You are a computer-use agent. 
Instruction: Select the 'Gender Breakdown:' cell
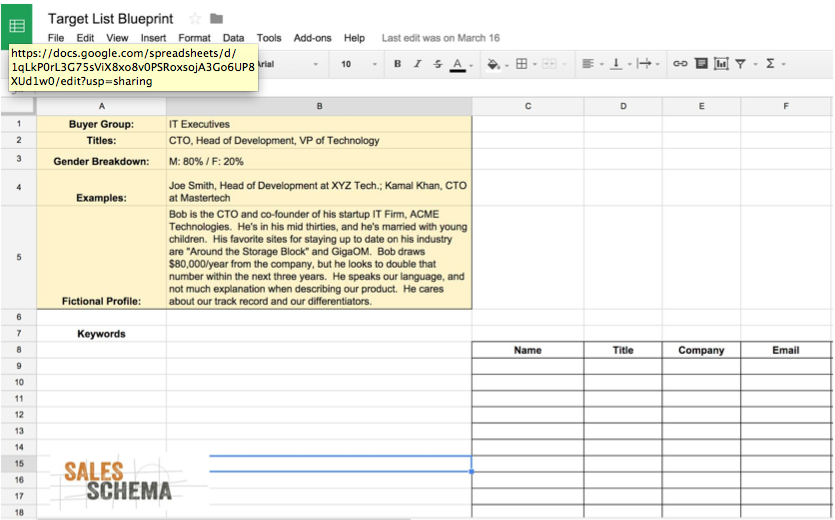click(x=101, y=159)
